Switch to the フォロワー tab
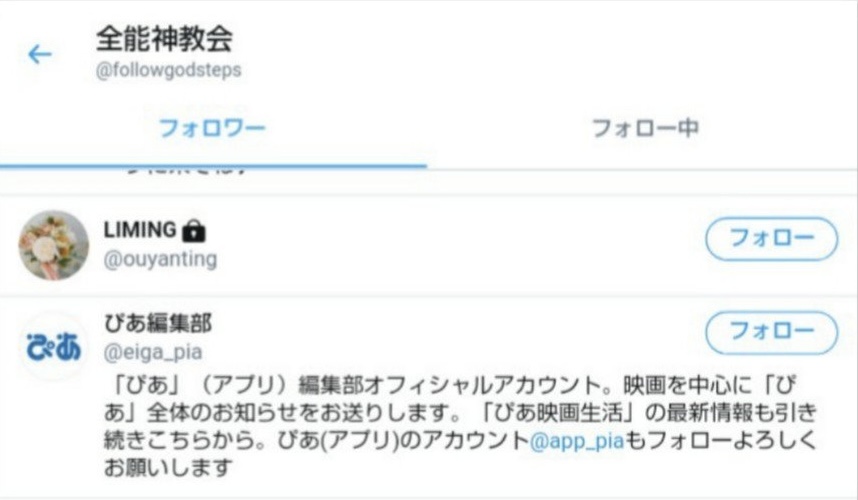 [212, 129]
